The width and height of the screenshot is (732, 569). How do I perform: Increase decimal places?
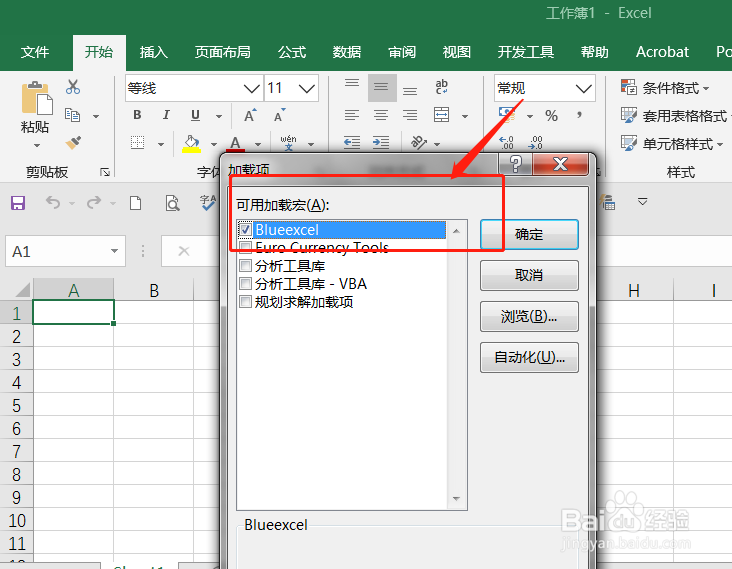point(506,143)
